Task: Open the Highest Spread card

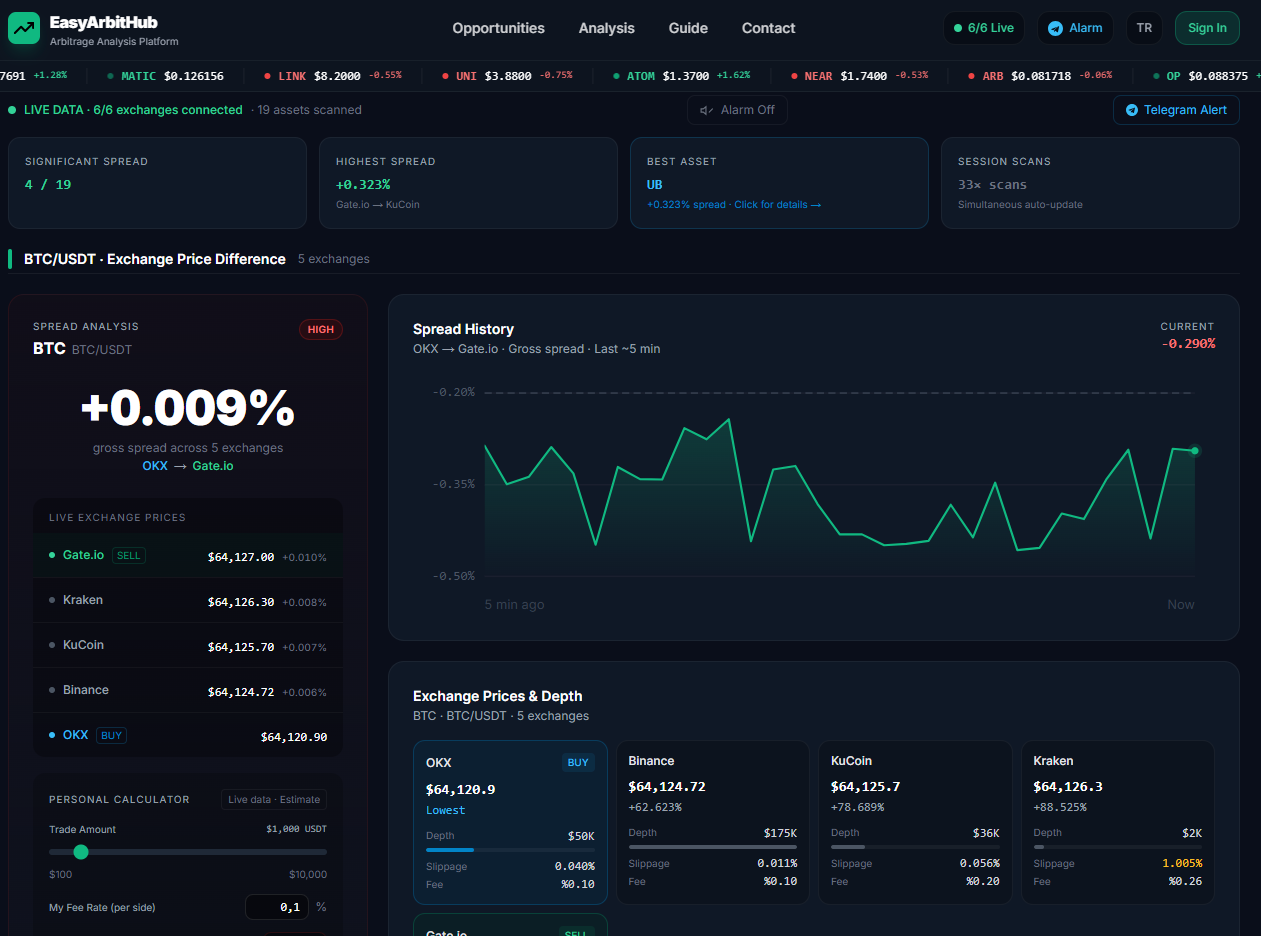Action: click(468, 183)
